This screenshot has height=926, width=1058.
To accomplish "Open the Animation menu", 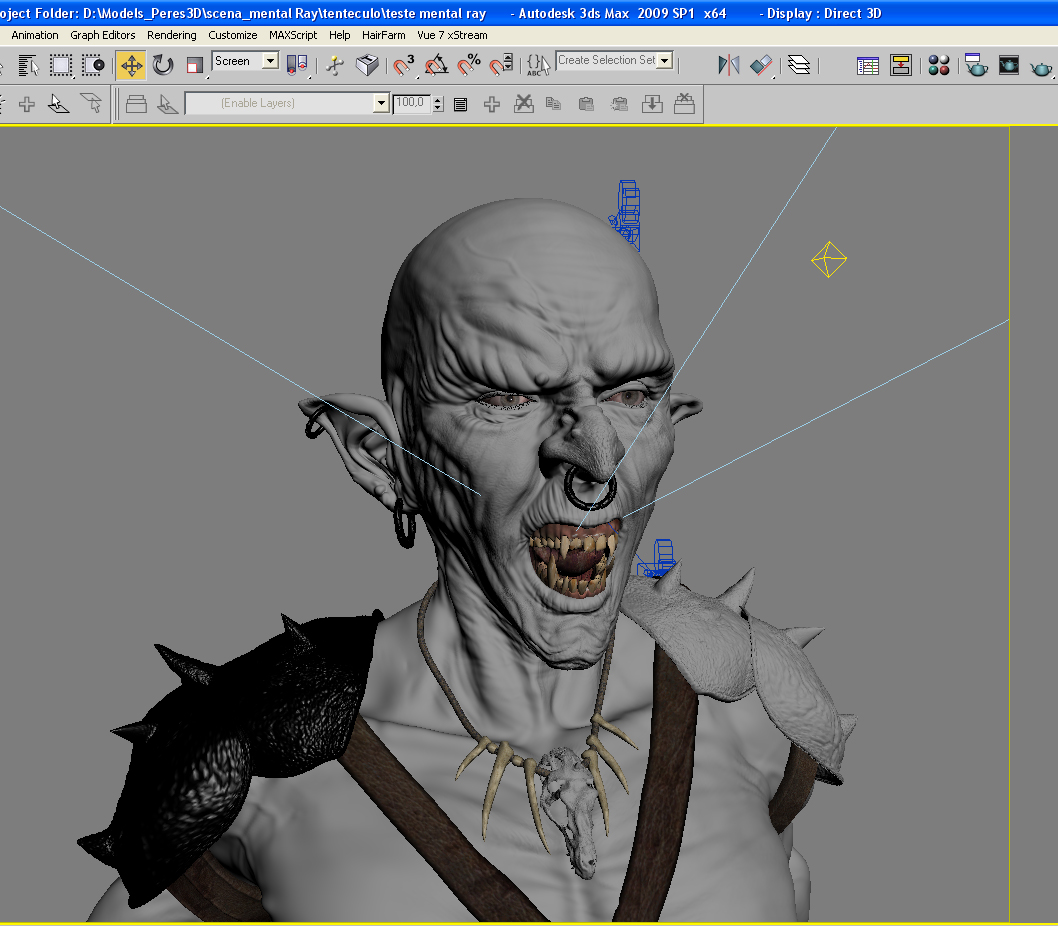I will tap(35, 35).
